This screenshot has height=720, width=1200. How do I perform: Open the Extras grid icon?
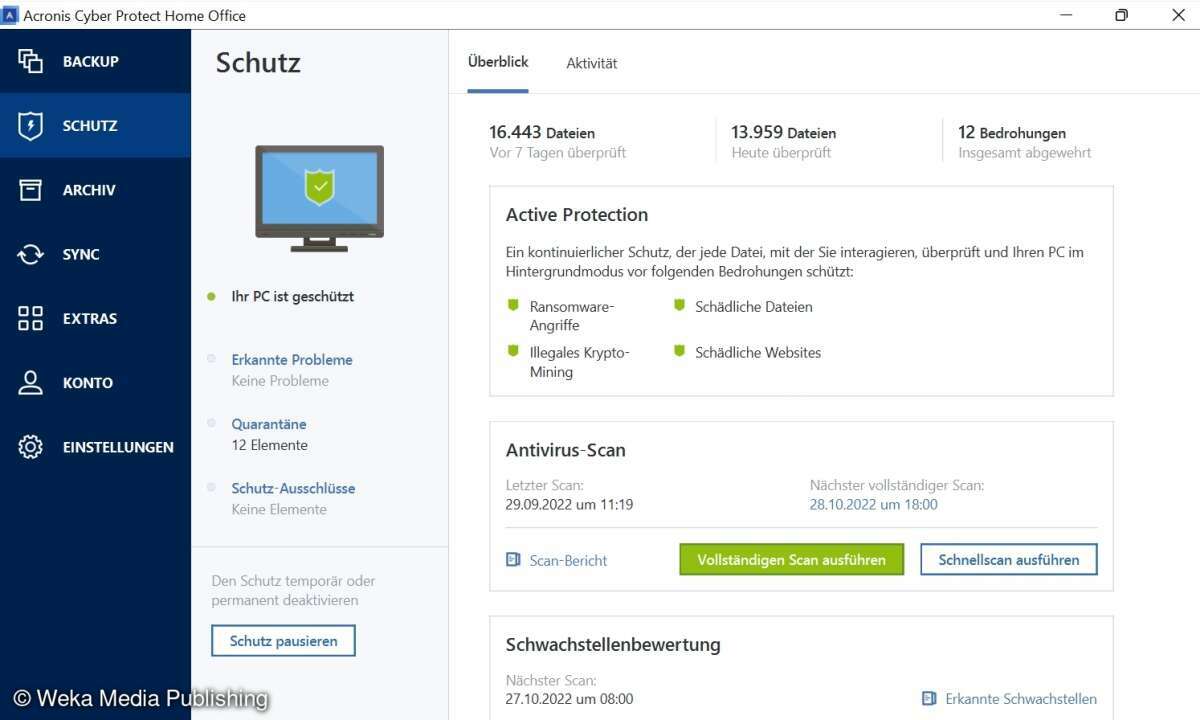point(31,318)
